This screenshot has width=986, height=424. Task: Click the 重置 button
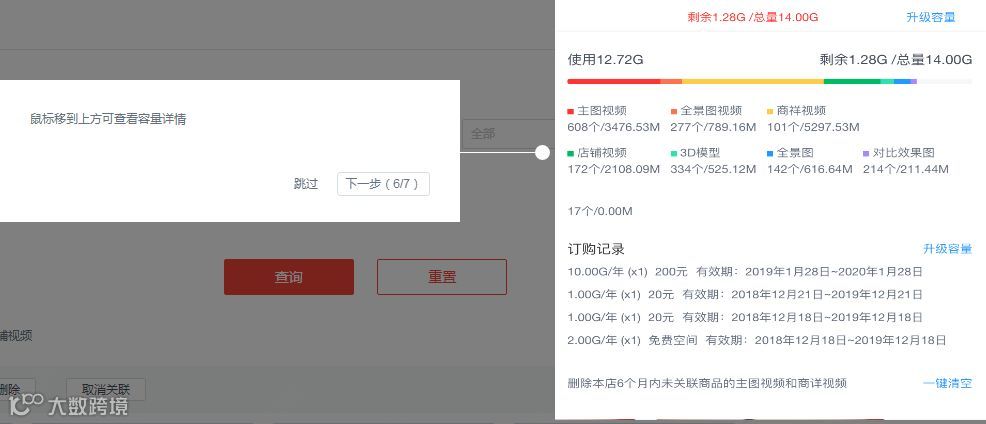point(442,277)
